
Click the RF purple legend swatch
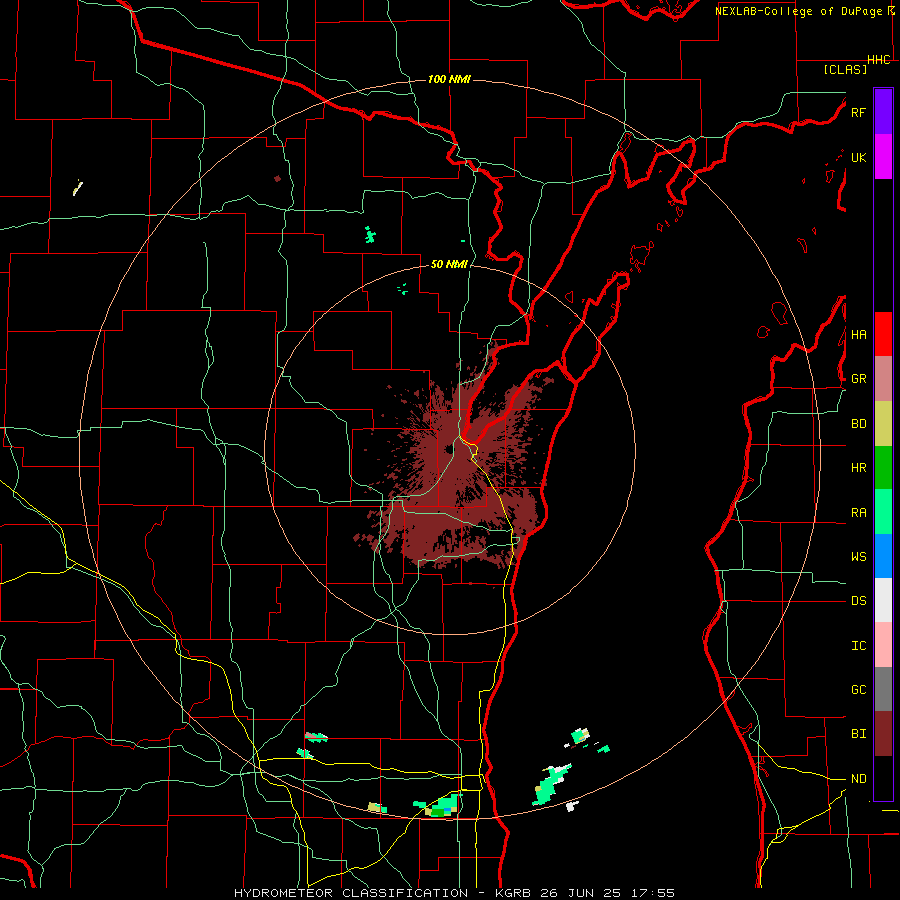(x=883, y=112)
